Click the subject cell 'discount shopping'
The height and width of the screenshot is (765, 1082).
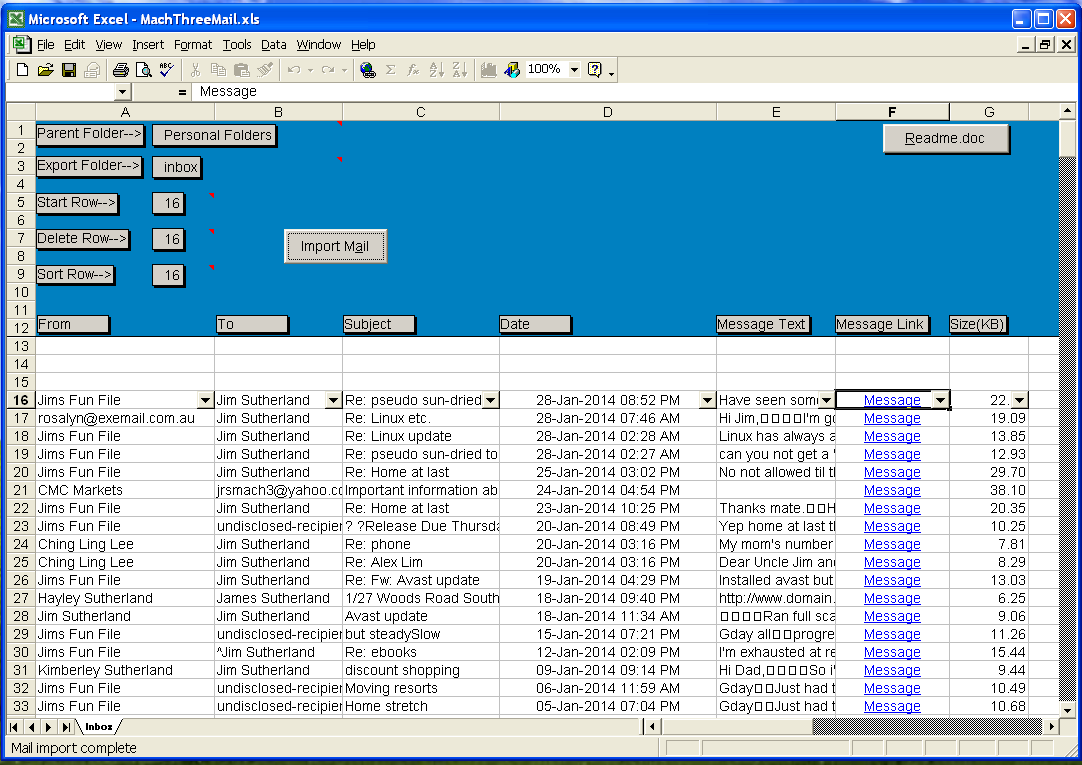421,670
